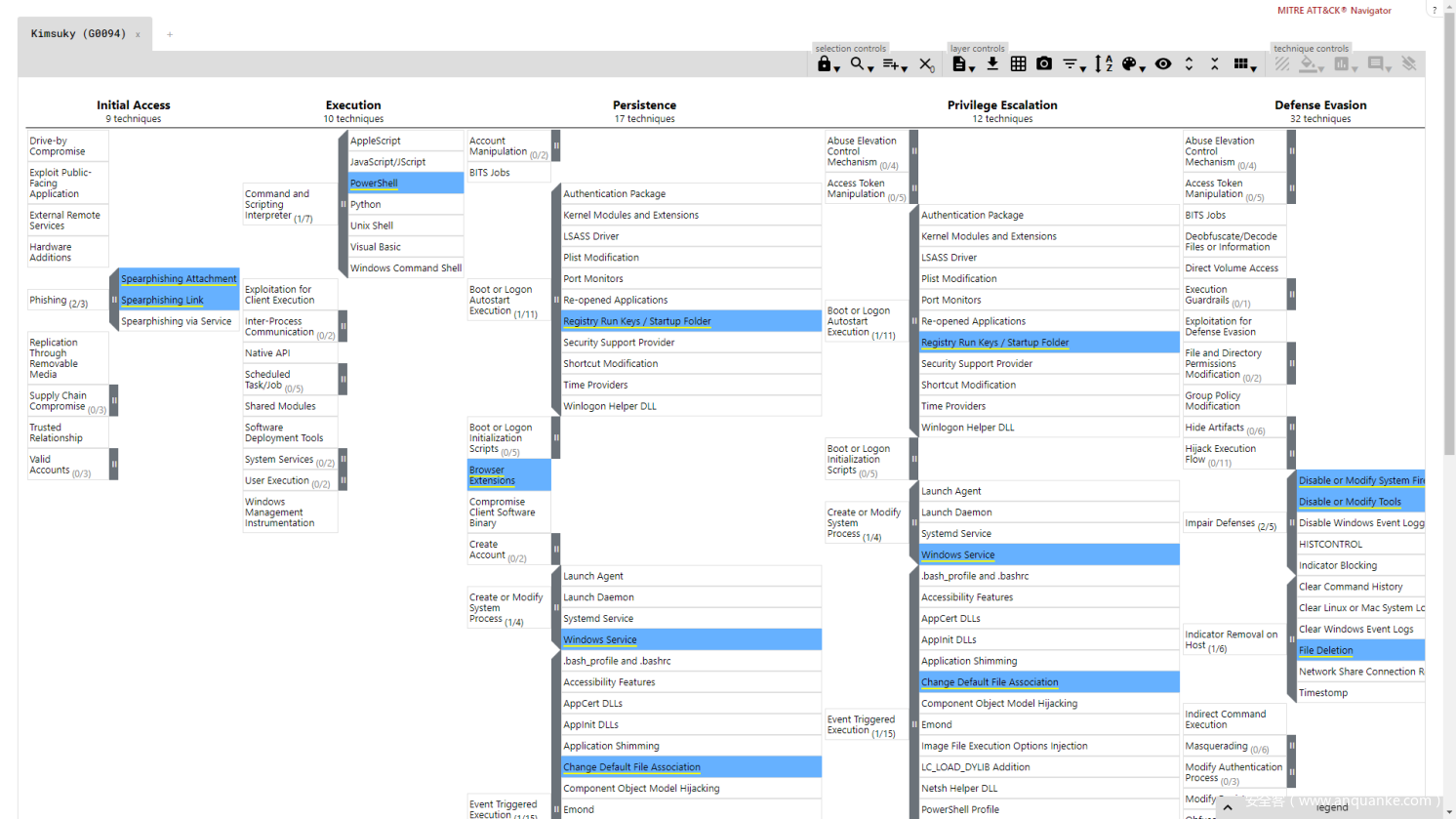
Task: Click the deselect all techniques icon
Action: (926, 64)
